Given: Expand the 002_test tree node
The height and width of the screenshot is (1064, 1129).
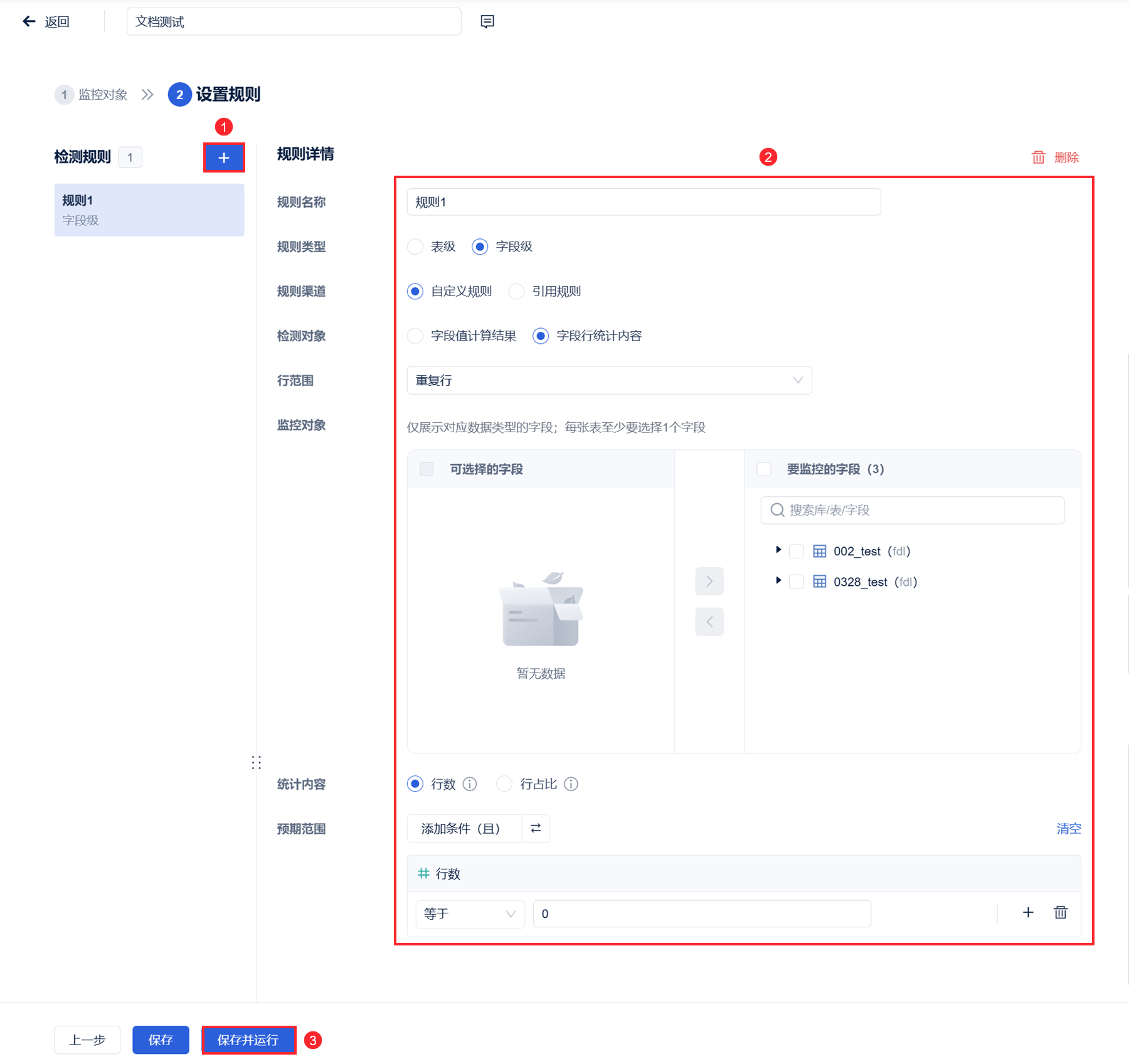Looking at the screenshot, I should pyautogui.click(x=778, y=550).
